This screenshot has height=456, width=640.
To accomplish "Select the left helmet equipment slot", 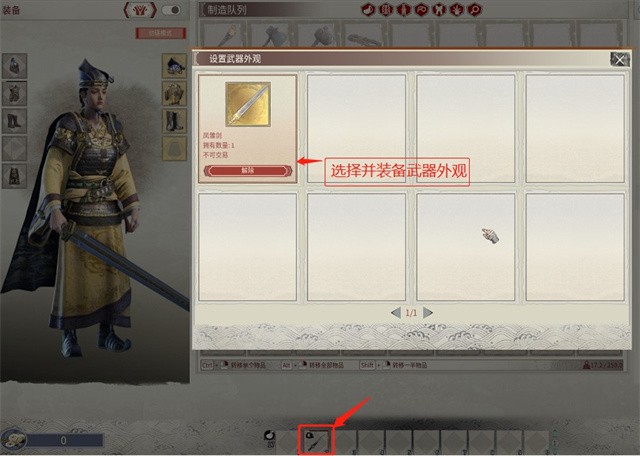I will click(x=14, y=66).
